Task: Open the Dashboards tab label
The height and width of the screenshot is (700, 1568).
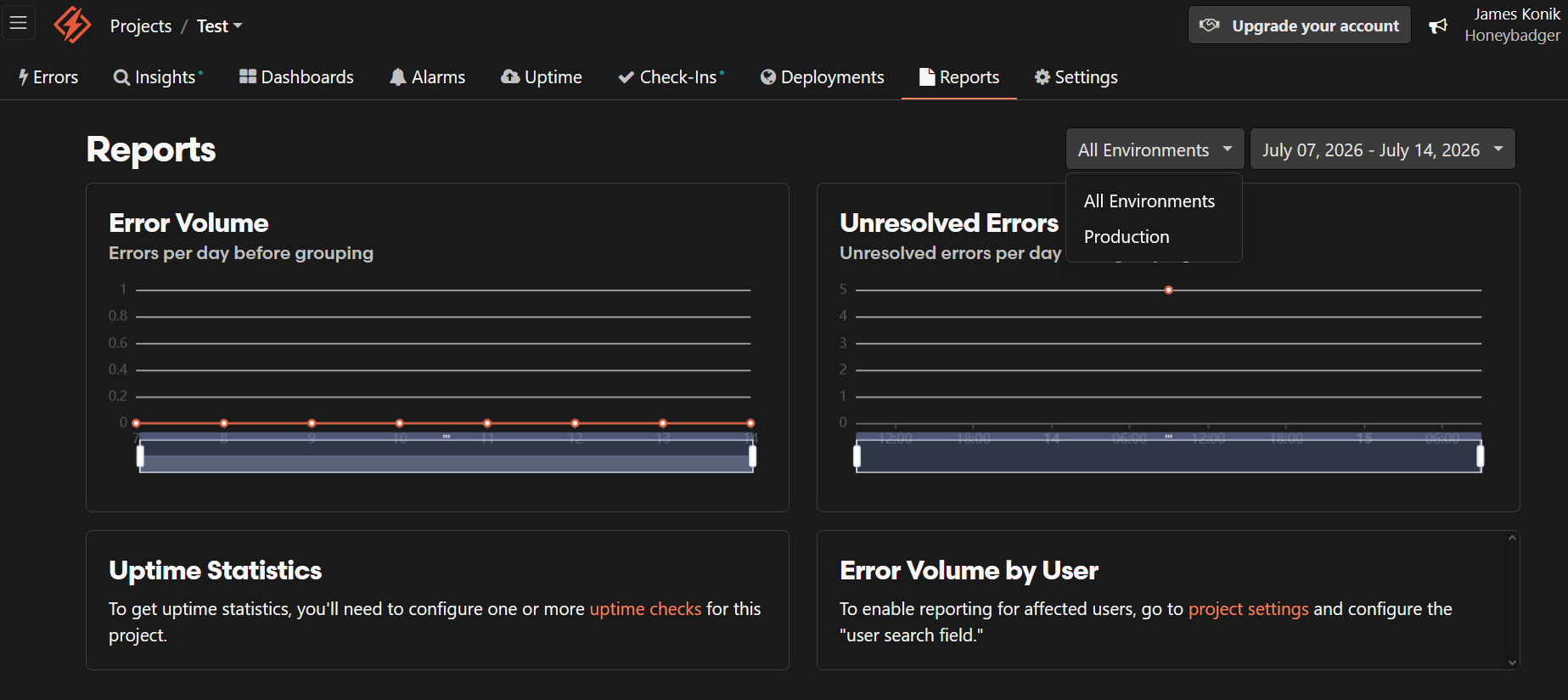Action: pos(307,77)
